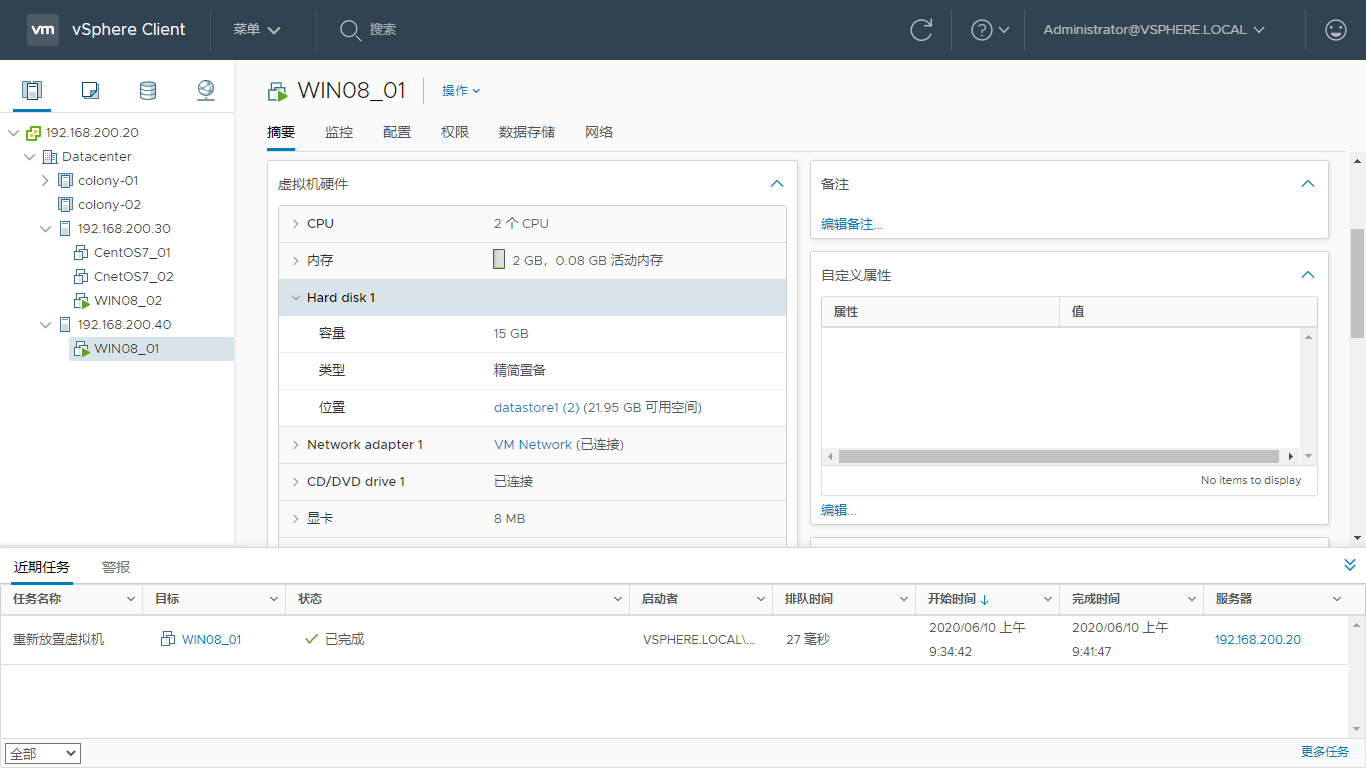The image size is (1366, 768).
Task: Switch to the 警报 tab in the bottom panel
Action: click(116, 566)
